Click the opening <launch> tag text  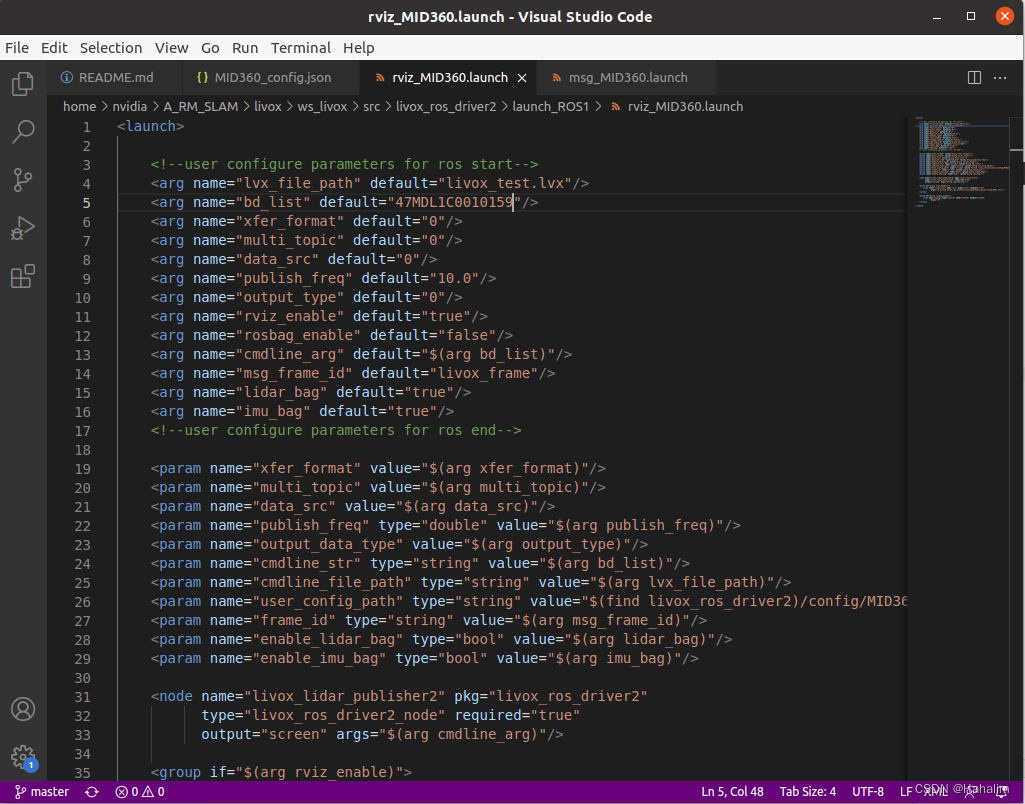(x=150, y=127)
